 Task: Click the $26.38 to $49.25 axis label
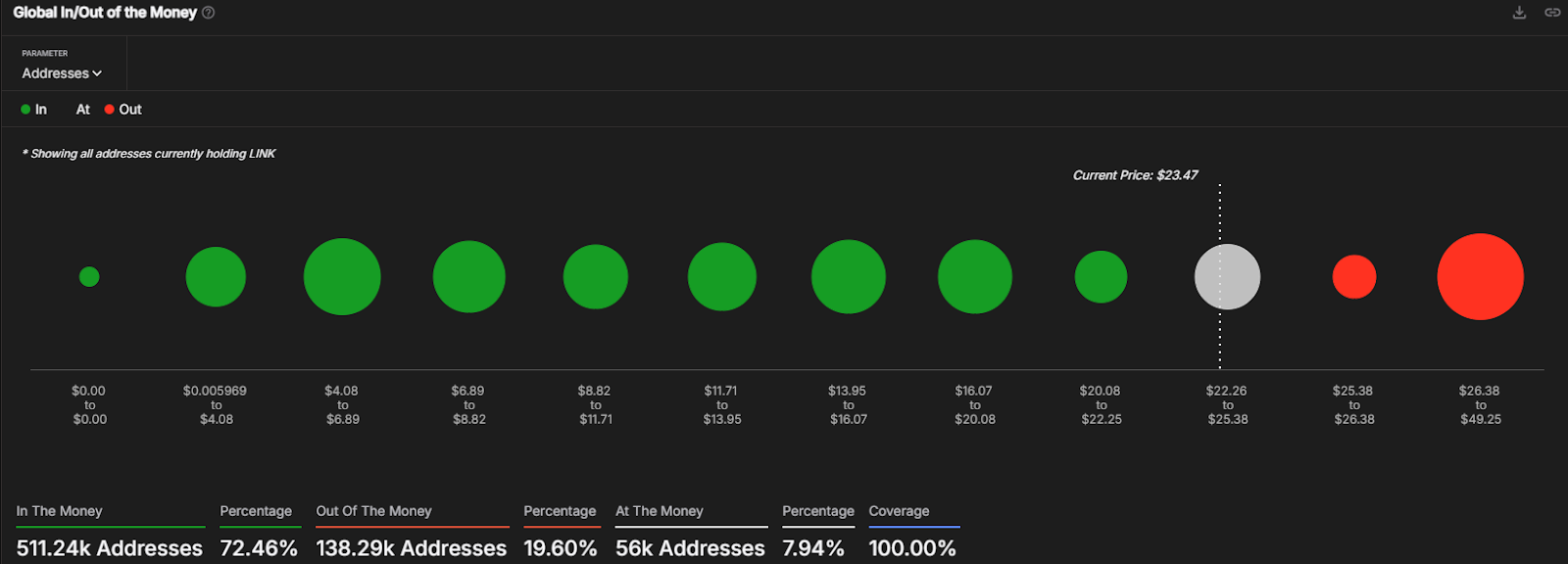click(x=1480, y=404)
